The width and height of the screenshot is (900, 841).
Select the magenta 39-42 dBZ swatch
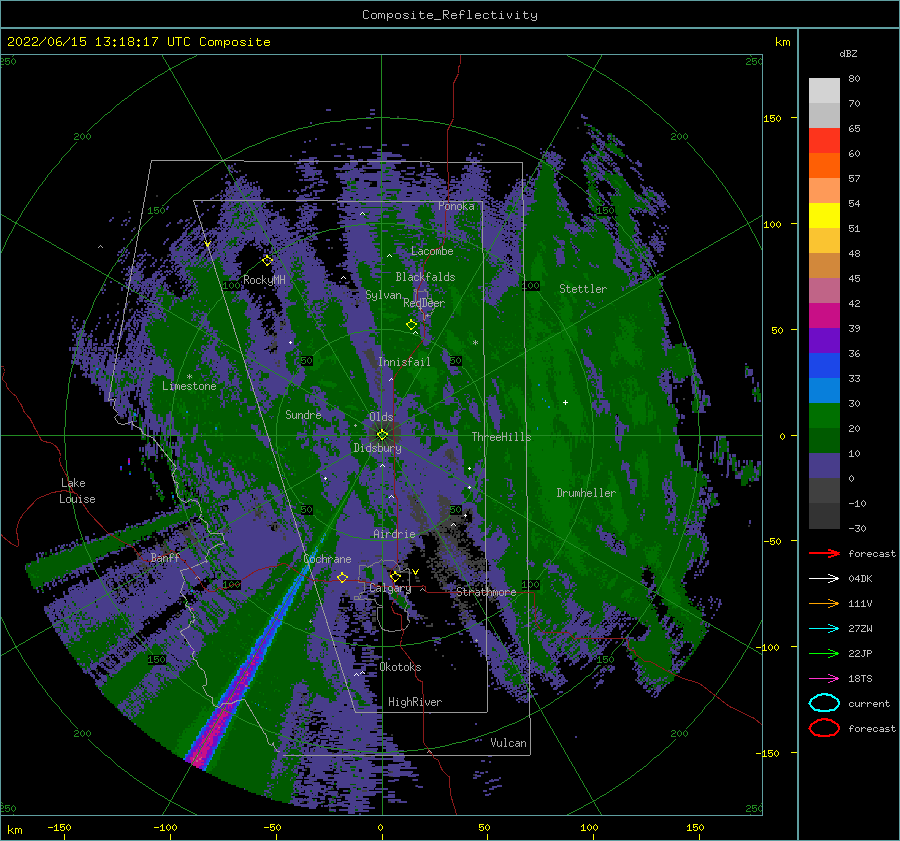coord(824,316)
